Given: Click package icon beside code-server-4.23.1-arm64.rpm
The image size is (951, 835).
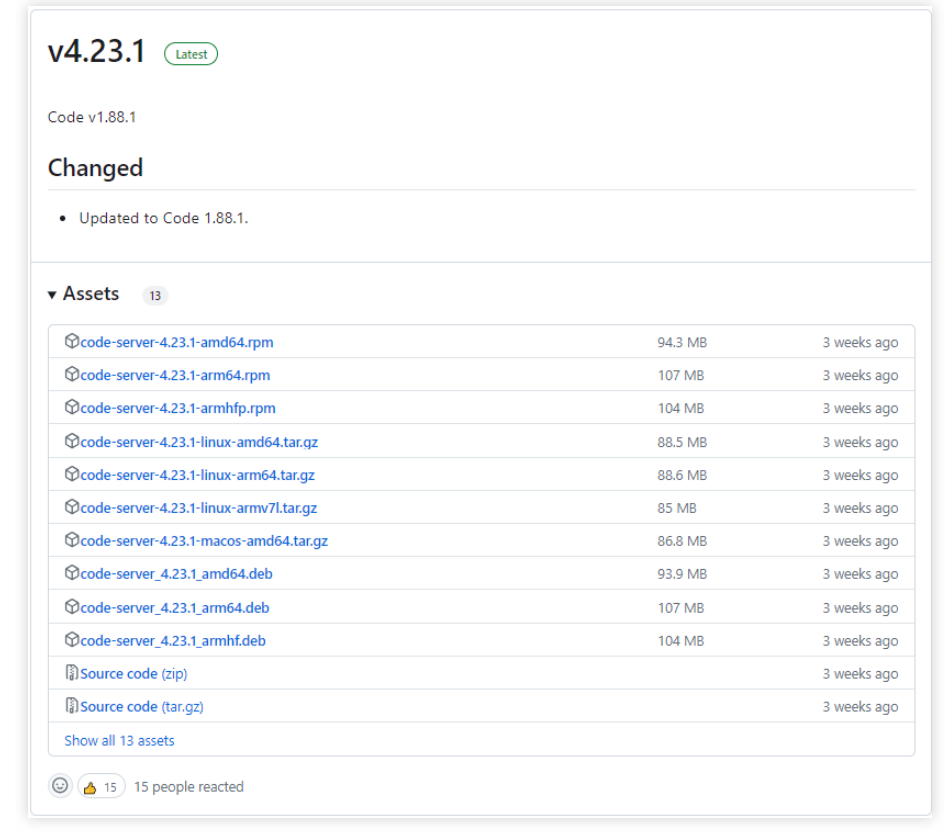Looking at the screenshot, I should pyautogui.click(x=72, y=375).
